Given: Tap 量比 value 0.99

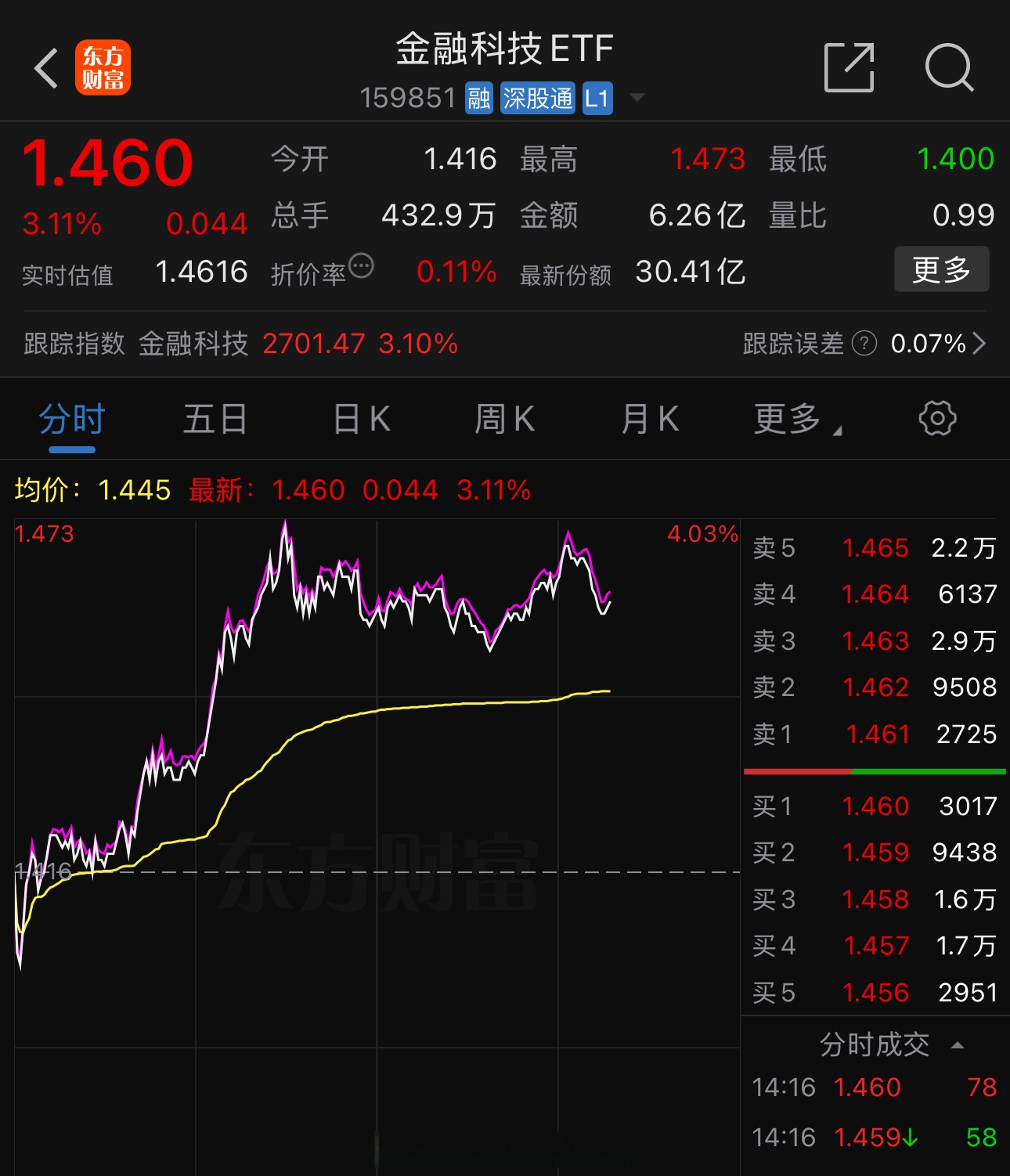Looking at the screenshot, I should [963, 215].
